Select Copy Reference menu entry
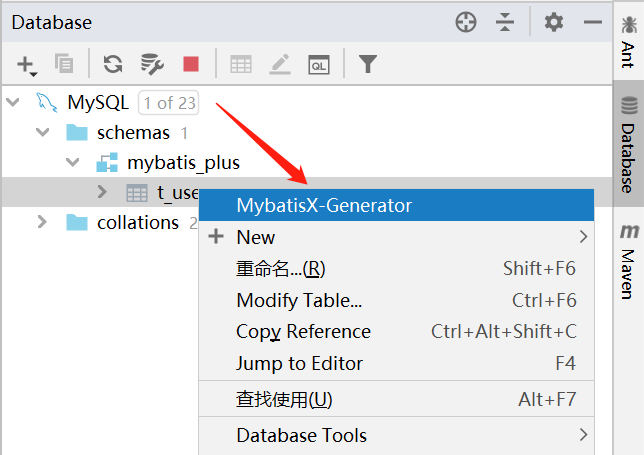Viewport: 644px width, 455px height. coord(396,332)
